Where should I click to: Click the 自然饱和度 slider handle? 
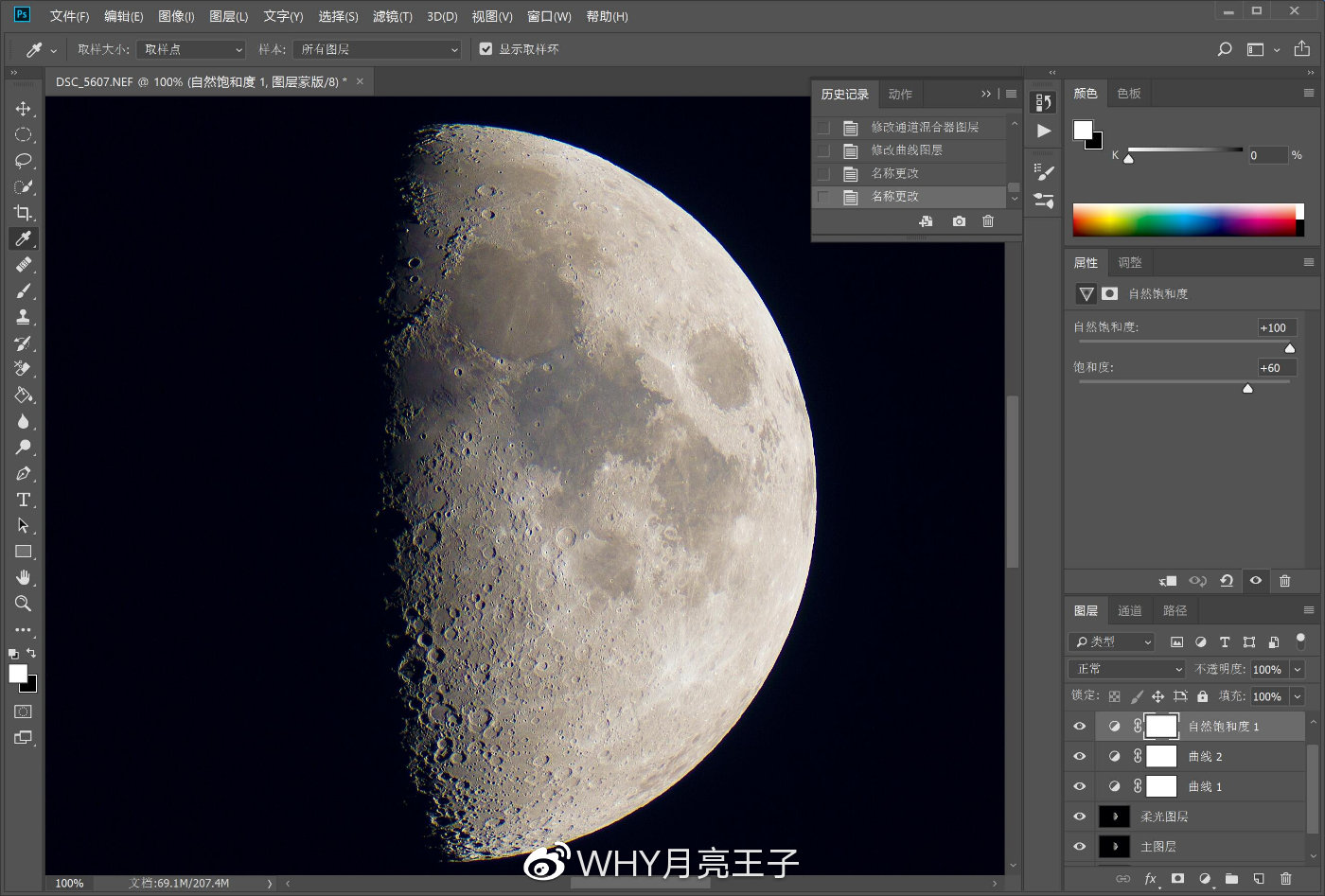[1289, 348]
